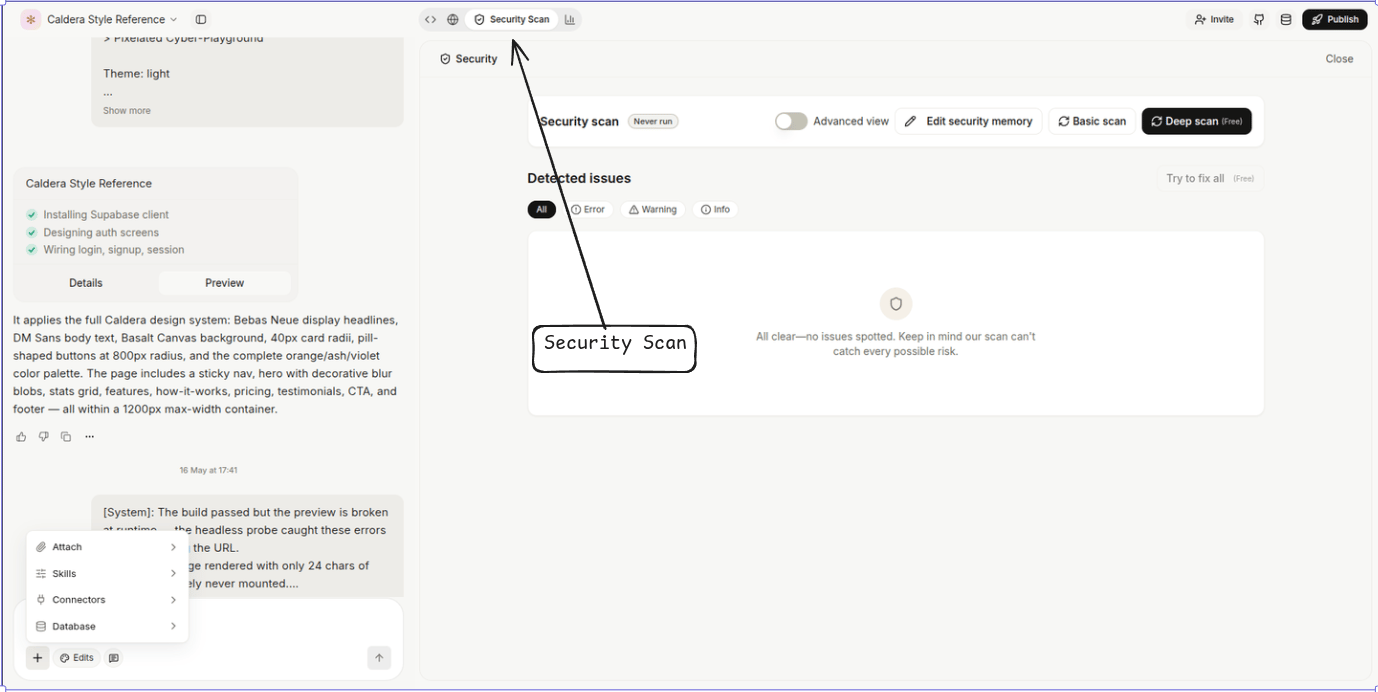1378x692 pixels.
Task: Copy the assistant response
Action: 66,436
